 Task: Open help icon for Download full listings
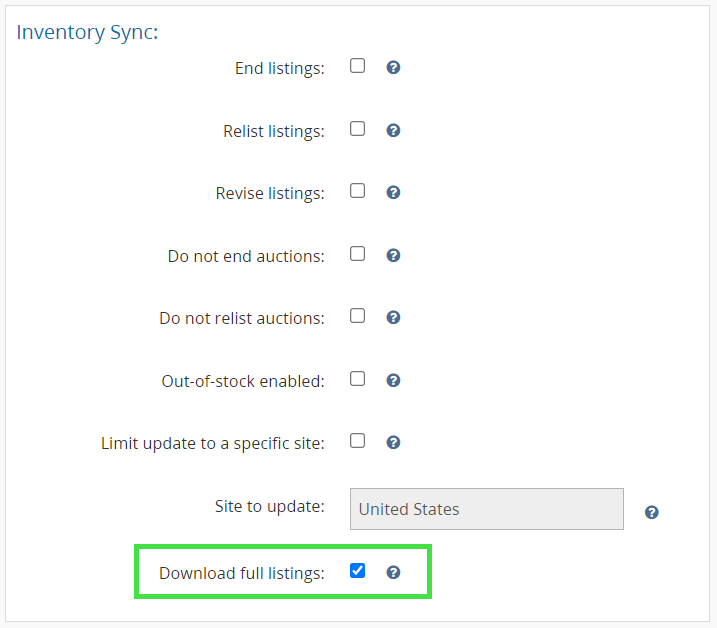tap(393, 572)
